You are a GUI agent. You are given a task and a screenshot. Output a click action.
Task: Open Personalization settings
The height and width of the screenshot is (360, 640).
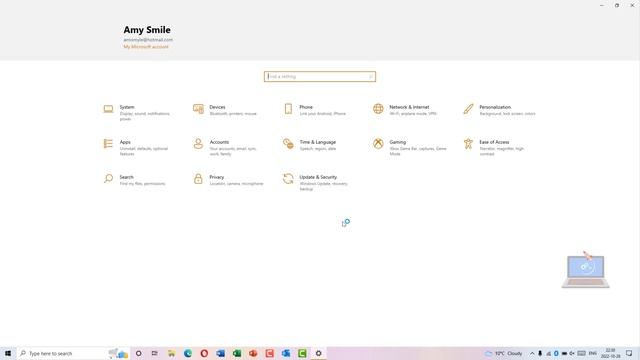pos(499,110)
